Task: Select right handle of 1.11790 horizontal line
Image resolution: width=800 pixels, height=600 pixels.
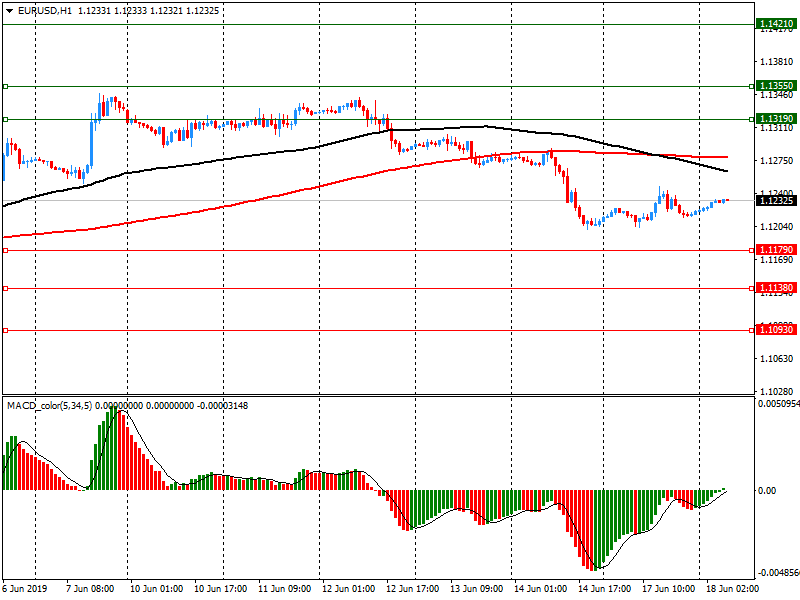Action: [752, 251]
